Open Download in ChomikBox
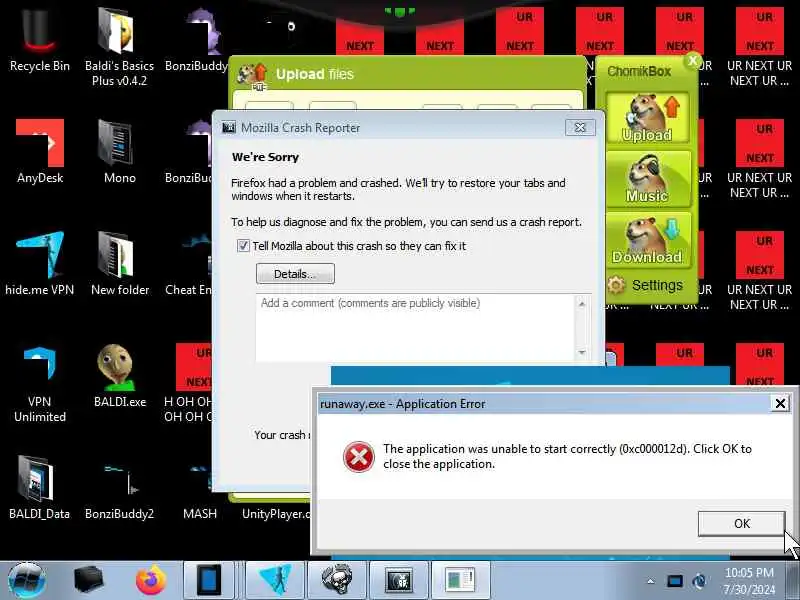This screenshot has width=800, height=600. [x=647, y=240]
